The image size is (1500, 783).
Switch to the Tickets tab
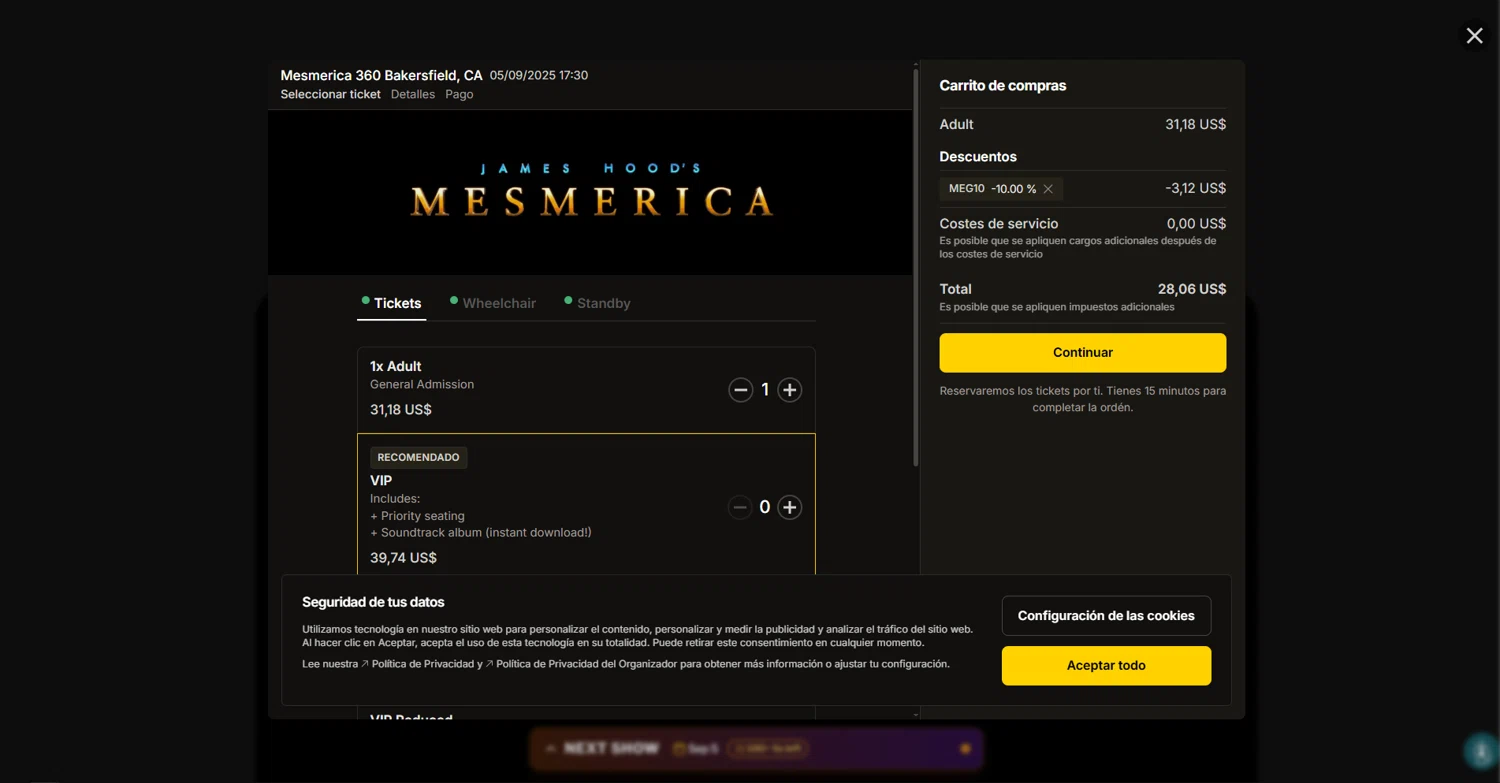point(391,303)
